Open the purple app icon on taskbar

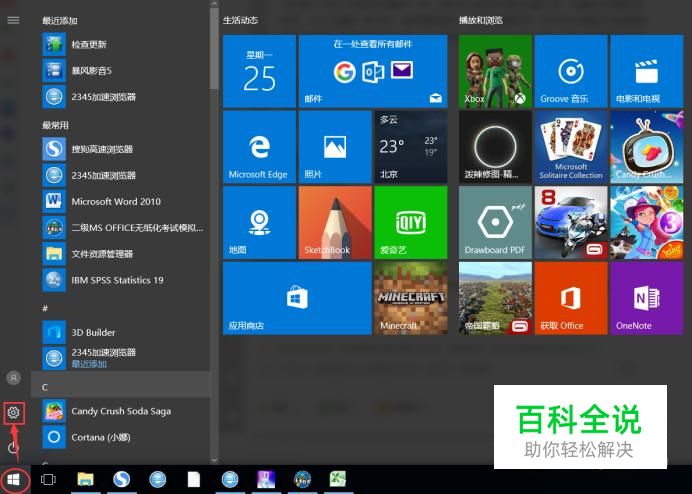[266, 479]
